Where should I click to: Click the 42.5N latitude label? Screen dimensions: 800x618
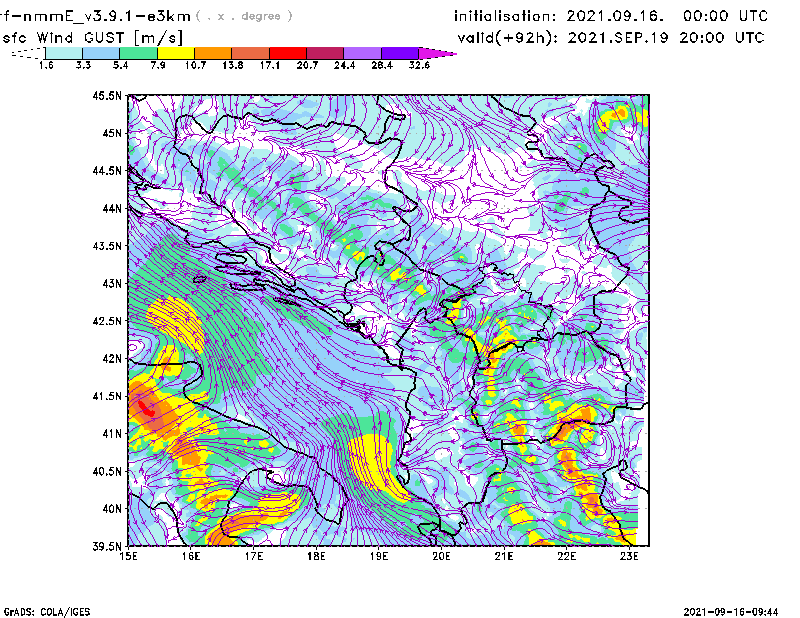tap(107, 321)
